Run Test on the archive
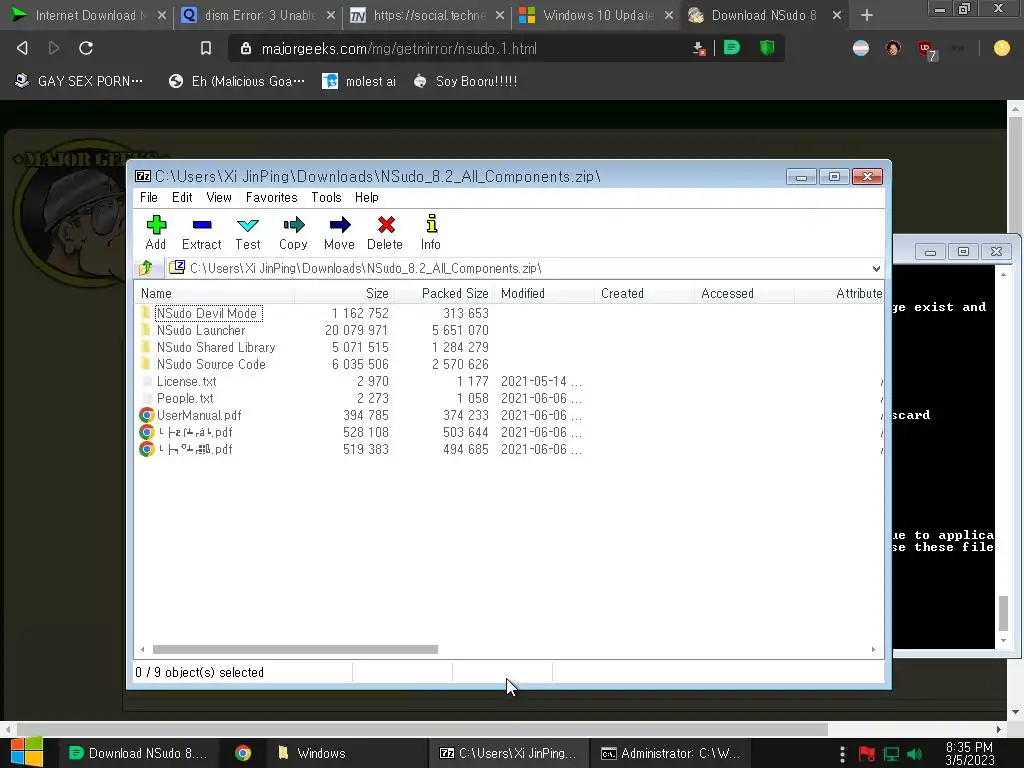The image size is (1024, 768). (x=248, y=233)
